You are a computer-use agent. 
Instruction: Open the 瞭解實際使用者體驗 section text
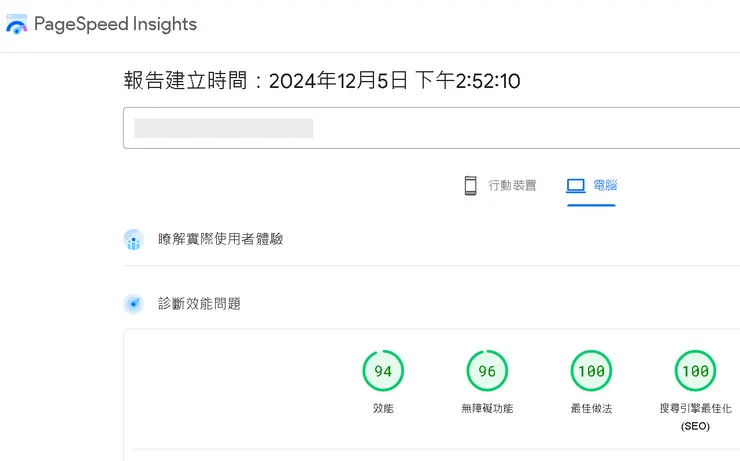[x=220, y=240]
